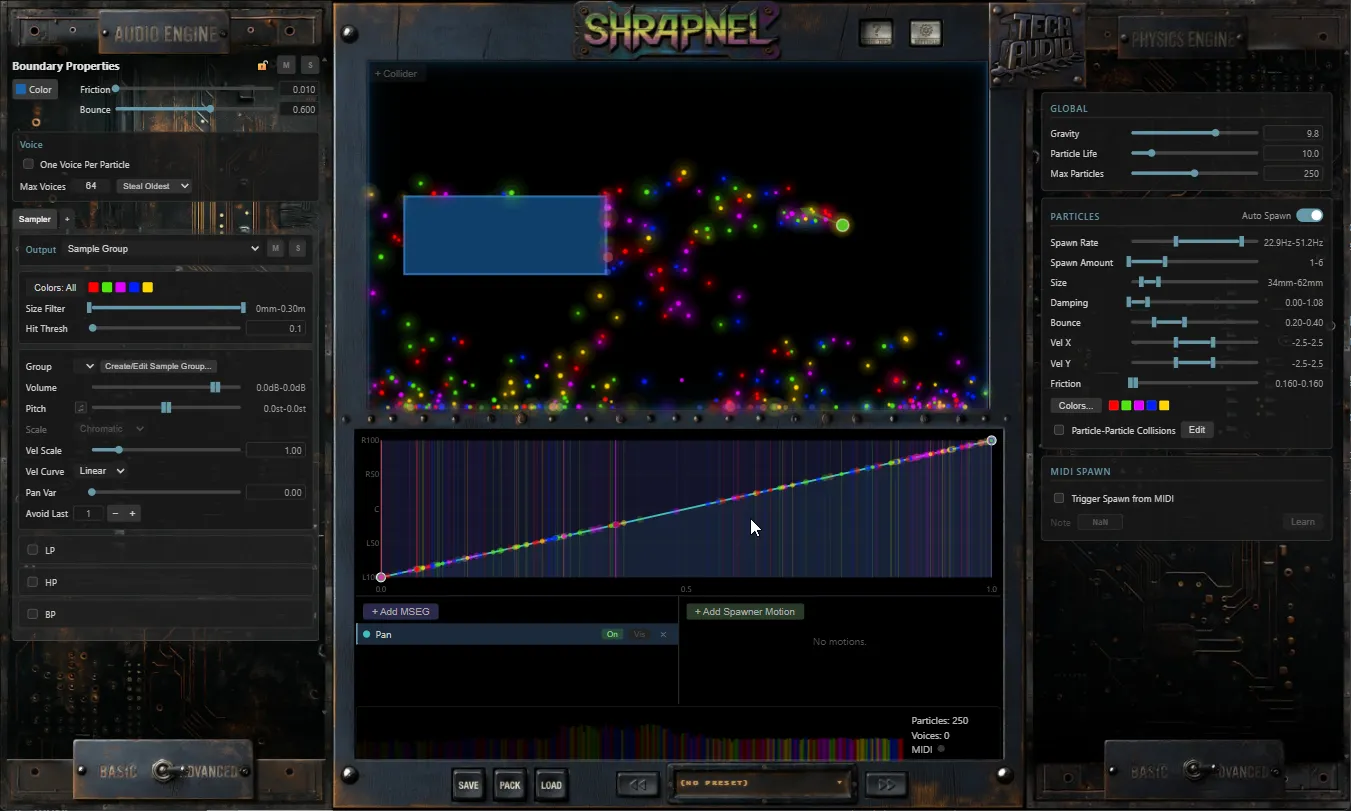Image resolution: width=1351 pixels, height=811 pixels.
Task: Mute boundary with M button
Action: [287, 65]
